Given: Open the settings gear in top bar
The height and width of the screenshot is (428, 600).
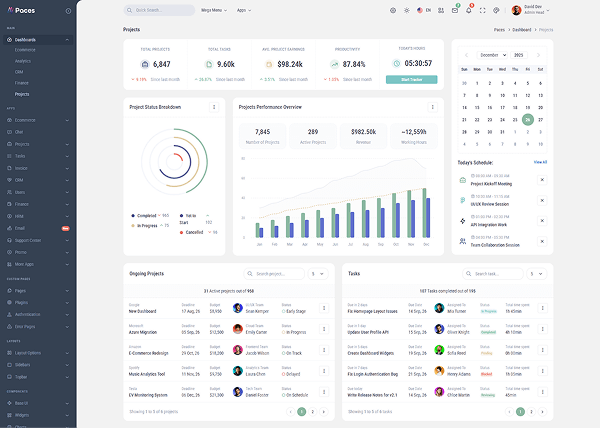Looking at the screenshot, I should [x=393, y=10].
